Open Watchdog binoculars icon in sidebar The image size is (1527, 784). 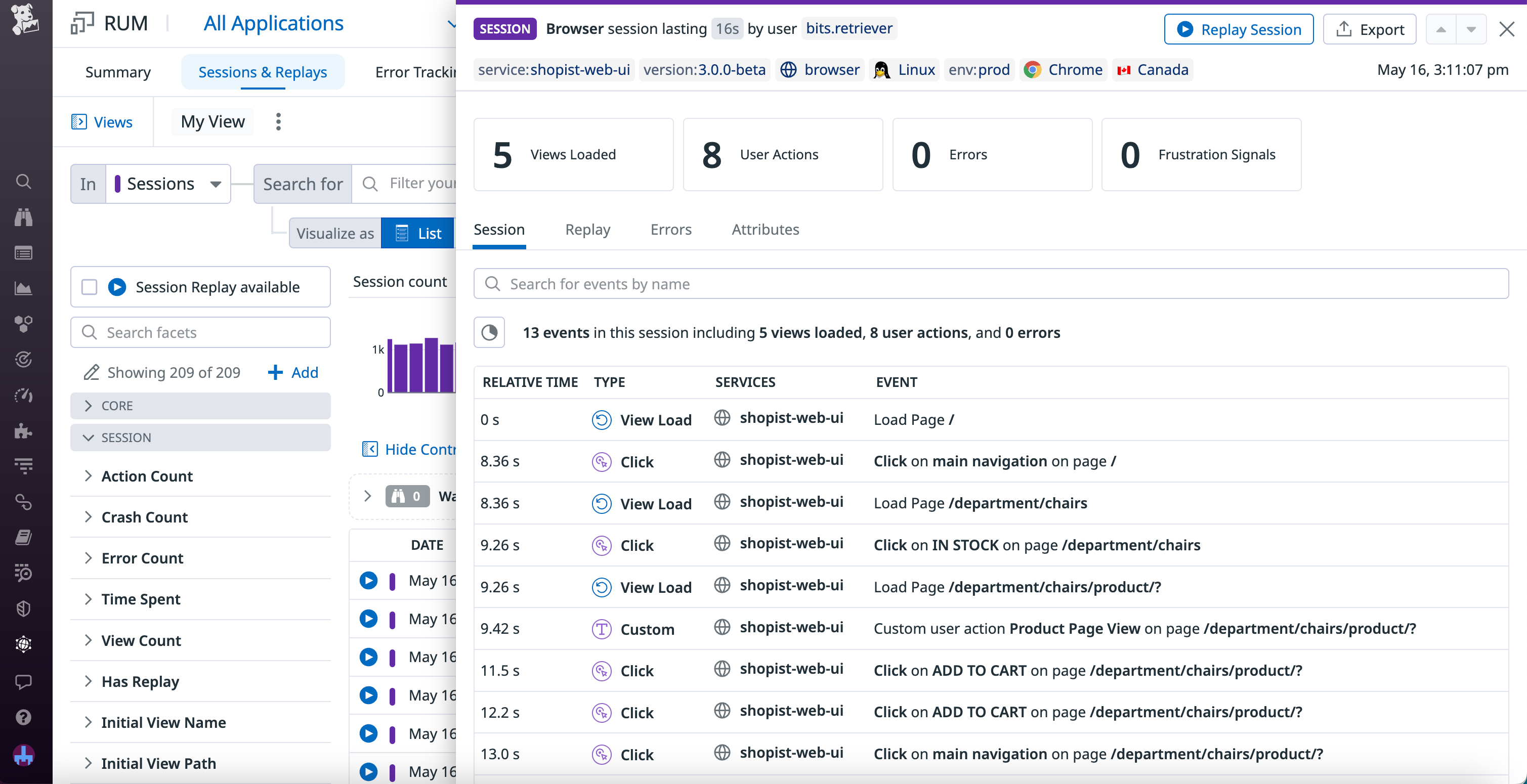click(x=24, y=217)
